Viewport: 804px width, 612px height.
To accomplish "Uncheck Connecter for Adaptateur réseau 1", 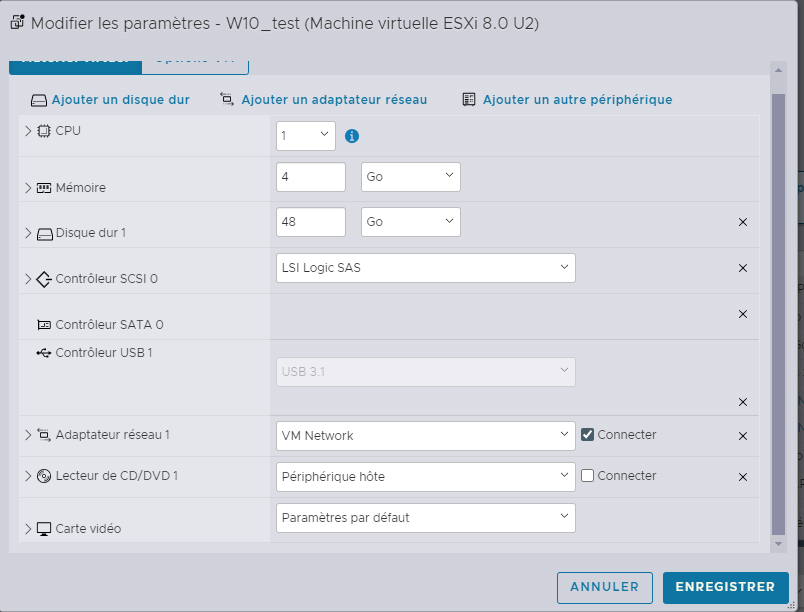I will point(588,435).
